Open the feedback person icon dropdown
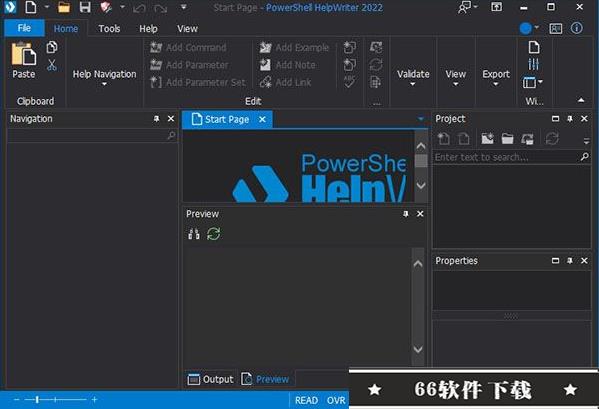The height and width of the screenshot is (409, 599). click(467, 7)
